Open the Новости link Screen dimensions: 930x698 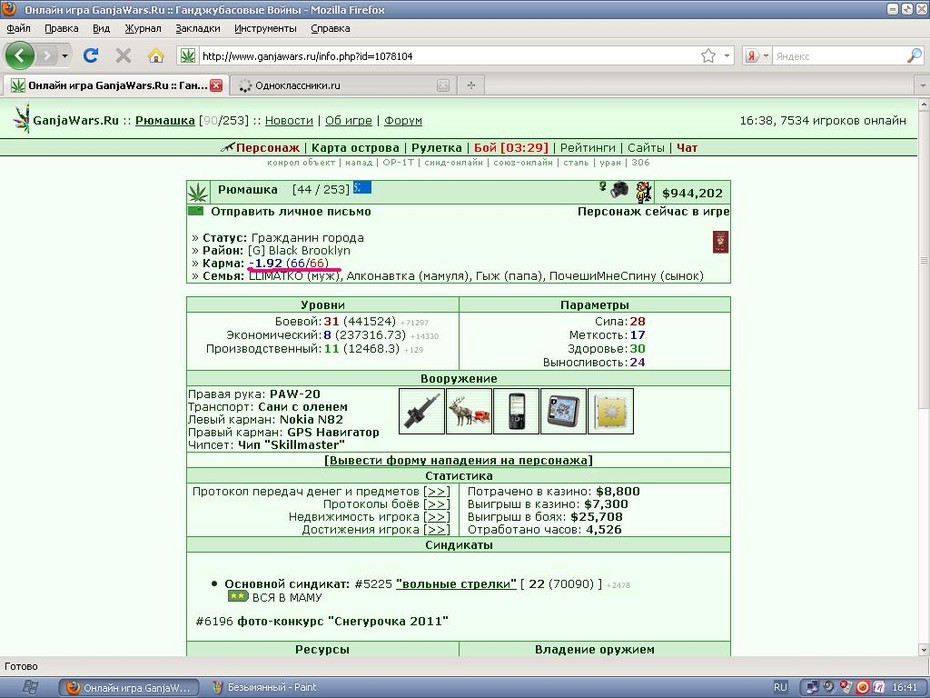(x=289, y=120)
